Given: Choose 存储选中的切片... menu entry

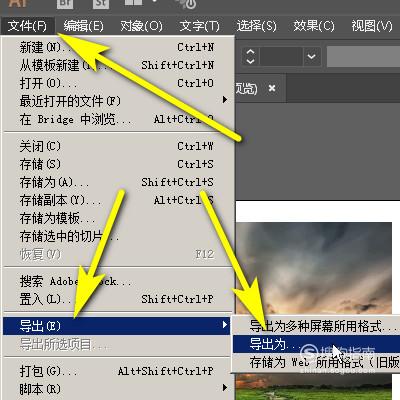Looking at the screenshot, I should (117, 236).
